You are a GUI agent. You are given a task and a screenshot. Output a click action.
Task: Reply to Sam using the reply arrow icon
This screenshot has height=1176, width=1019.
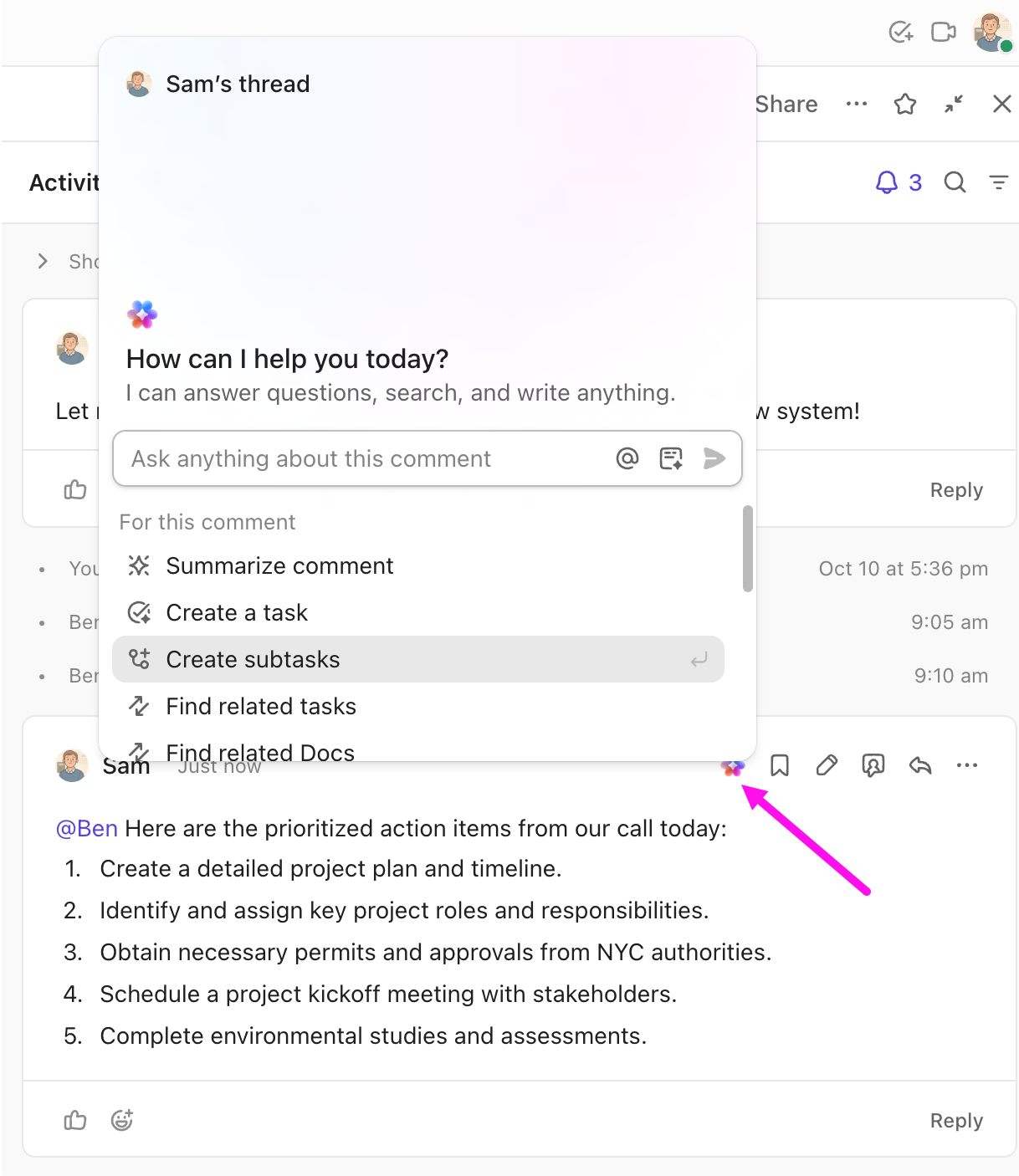[x=919, y=765]
